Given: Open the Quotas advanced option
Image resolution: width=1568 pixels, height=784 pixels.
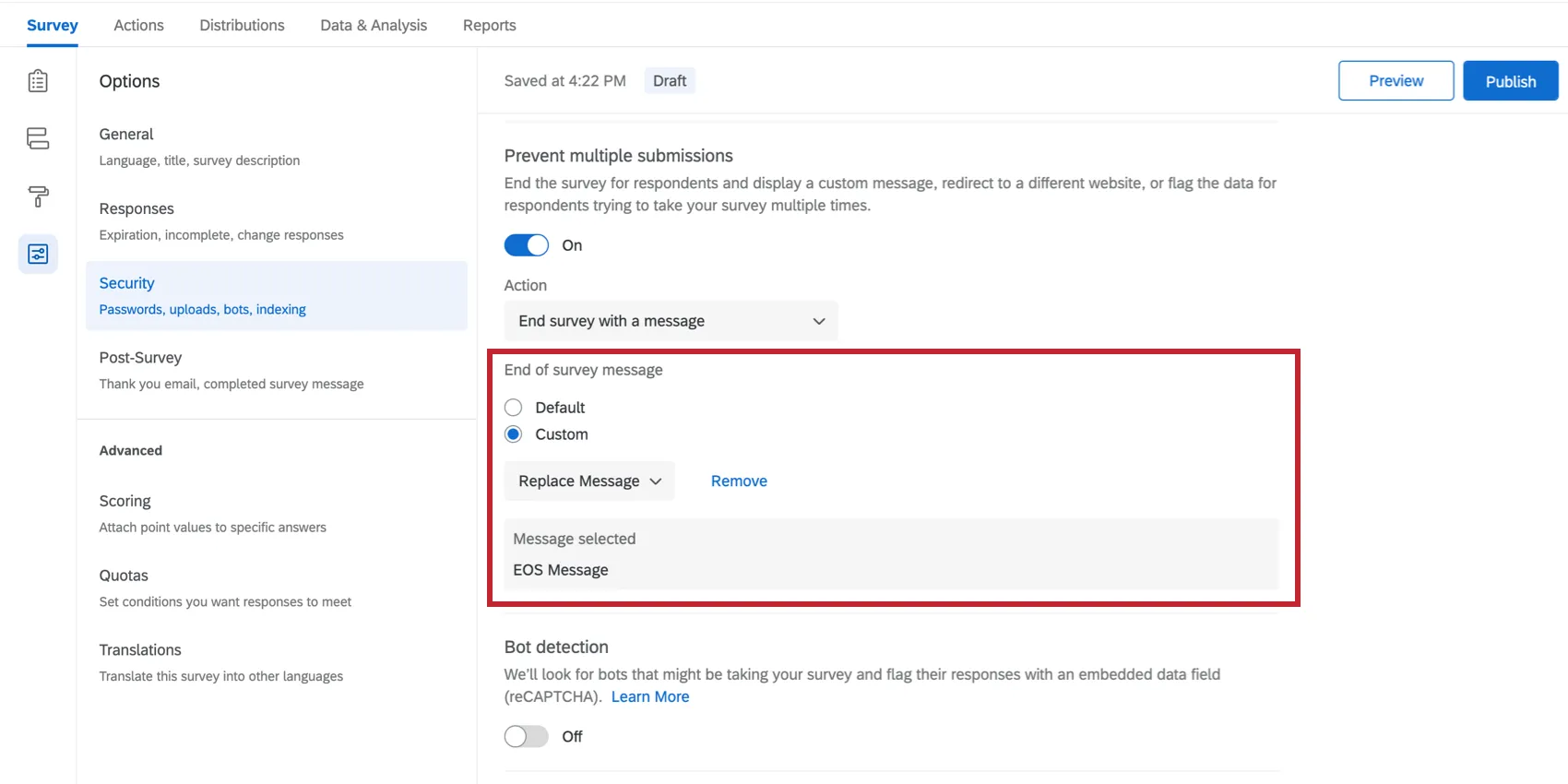Looking at the screenshot, I should click(124, 576).
